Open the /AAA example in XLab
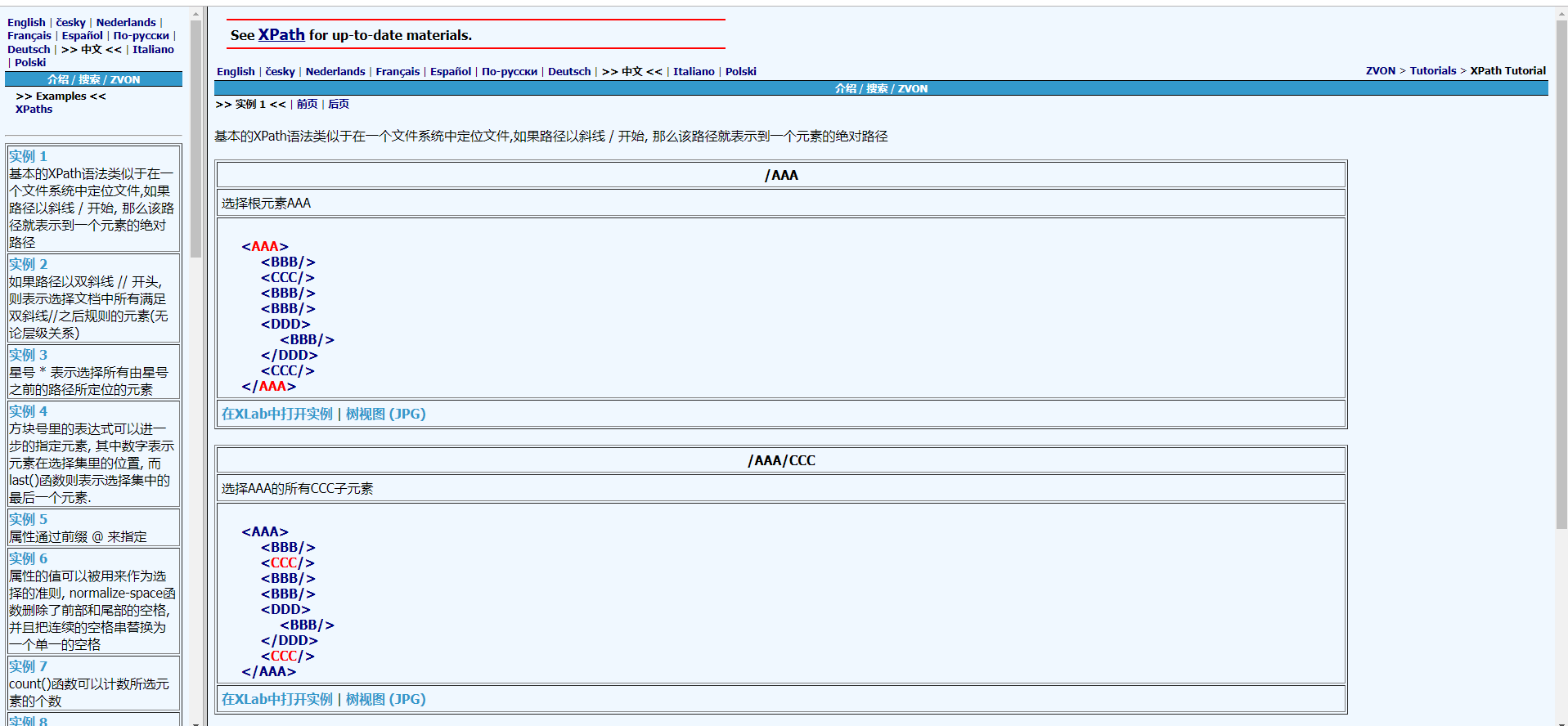 coord(277,414)
